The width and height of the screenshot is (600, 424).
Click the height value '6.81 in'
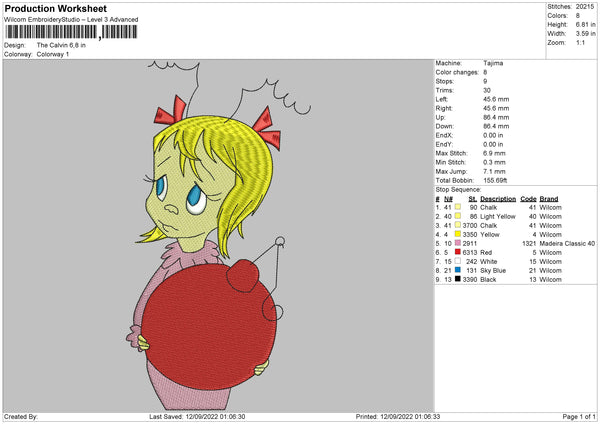tap(586, 24)
